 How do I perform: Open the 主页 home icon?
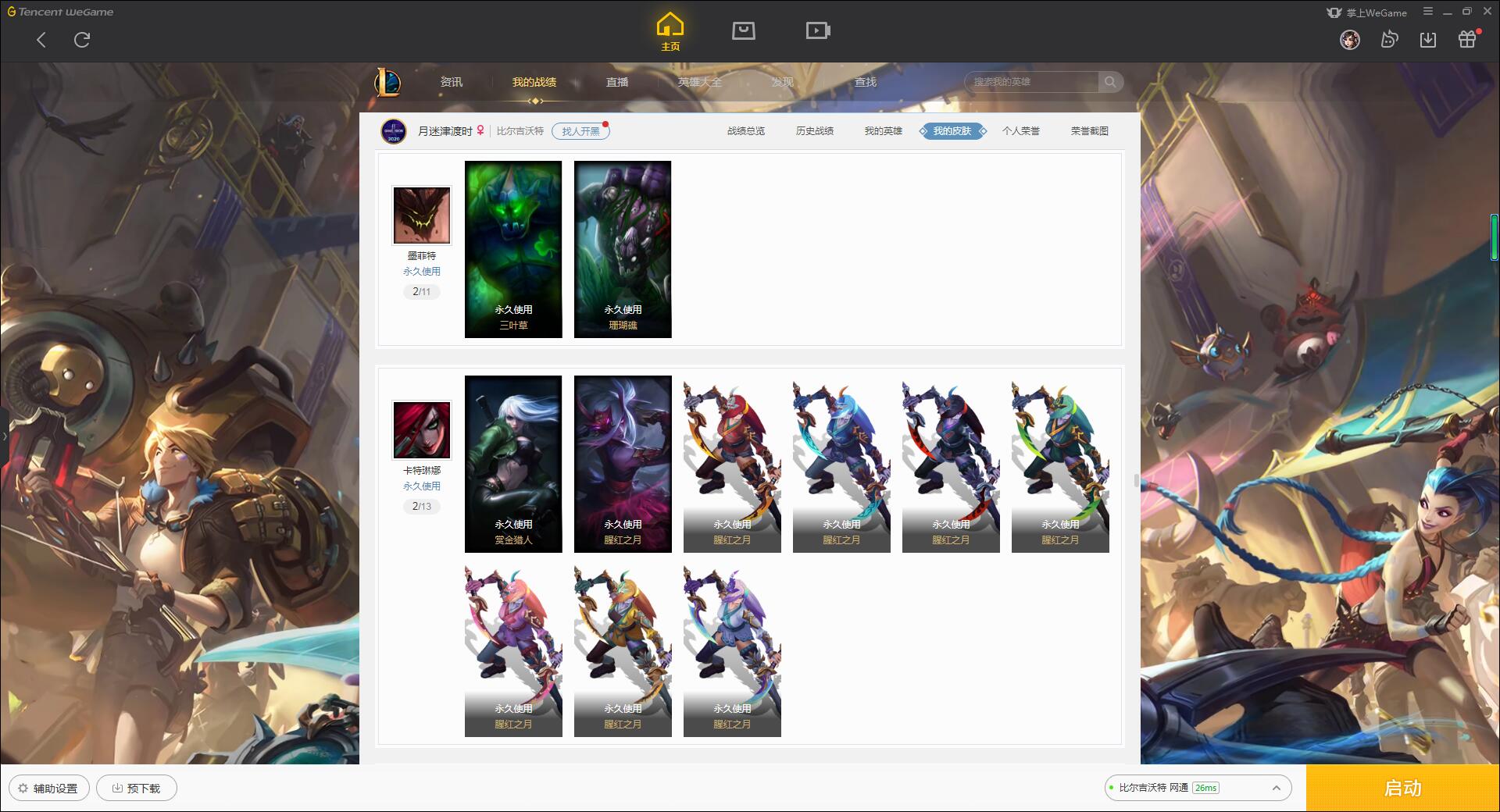[x=670, y=32]
